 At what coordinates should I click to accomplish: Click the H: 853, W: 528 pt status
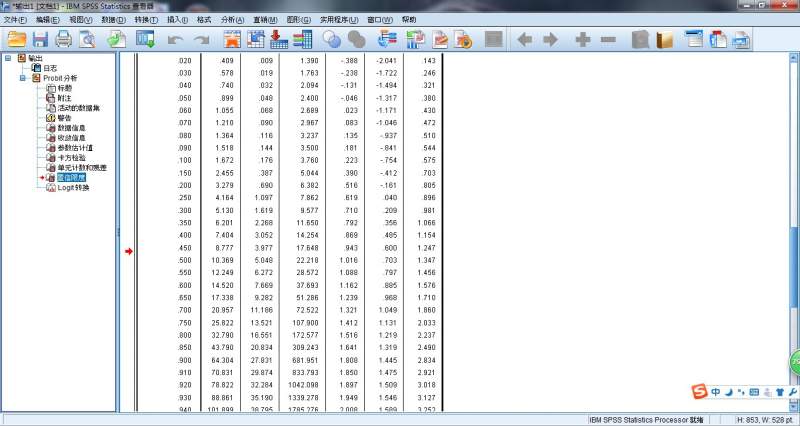pyautogui.click(x=764, y=420)
